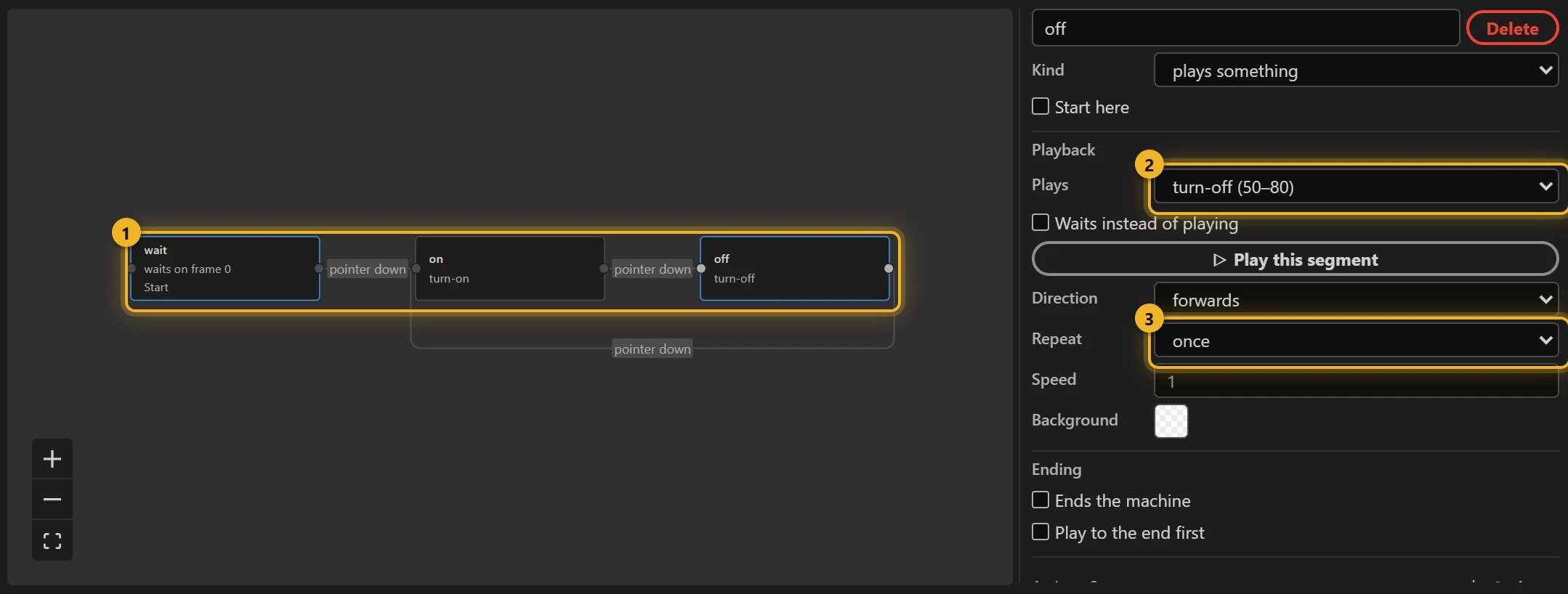Open the Repeat dropdown set to once
Image resolution: width=1568 pixels, height=594 pixels.
[x=1356, y=341]
